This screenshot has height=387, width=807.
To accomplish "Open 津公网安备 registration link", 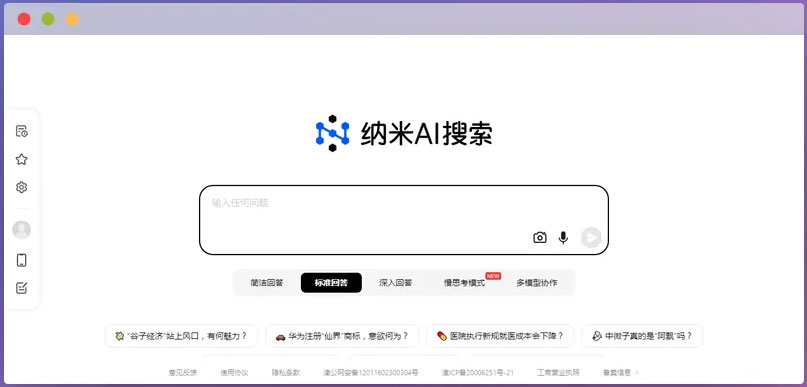I will click(371, 373).
